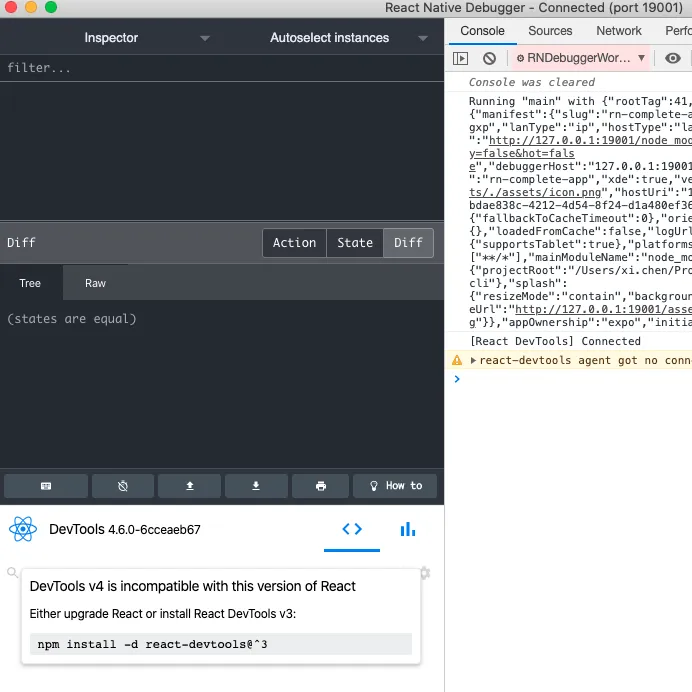Open the DevTools settings gear
This screenshot has width=692, height=692.
(x=425, y=573)
